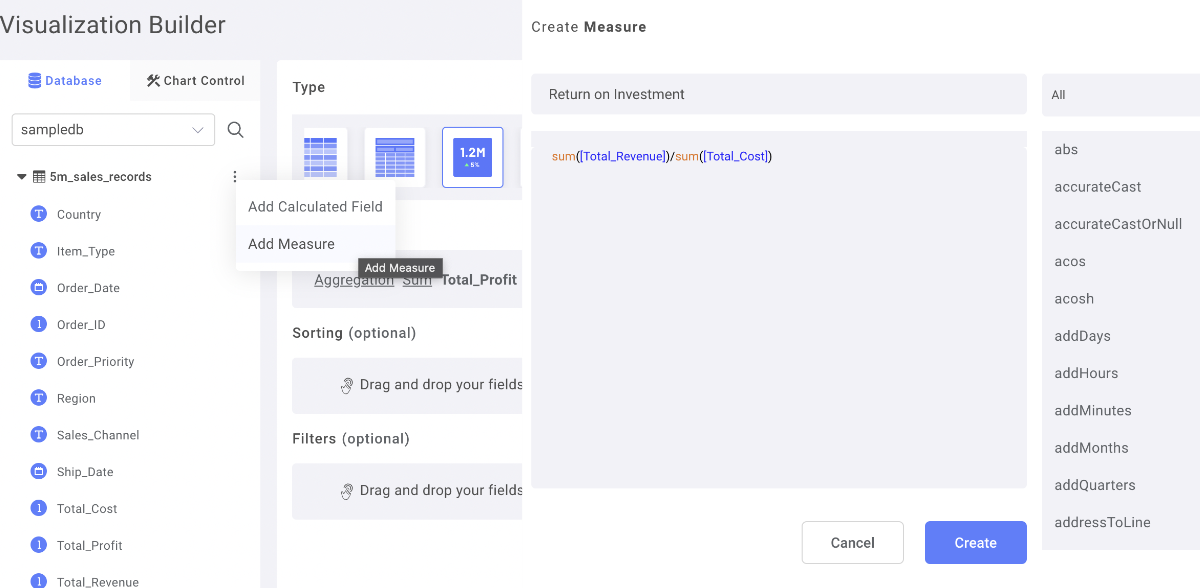Click the text type icon next to Country
1200x588 pixels.
tap(38, 214)
